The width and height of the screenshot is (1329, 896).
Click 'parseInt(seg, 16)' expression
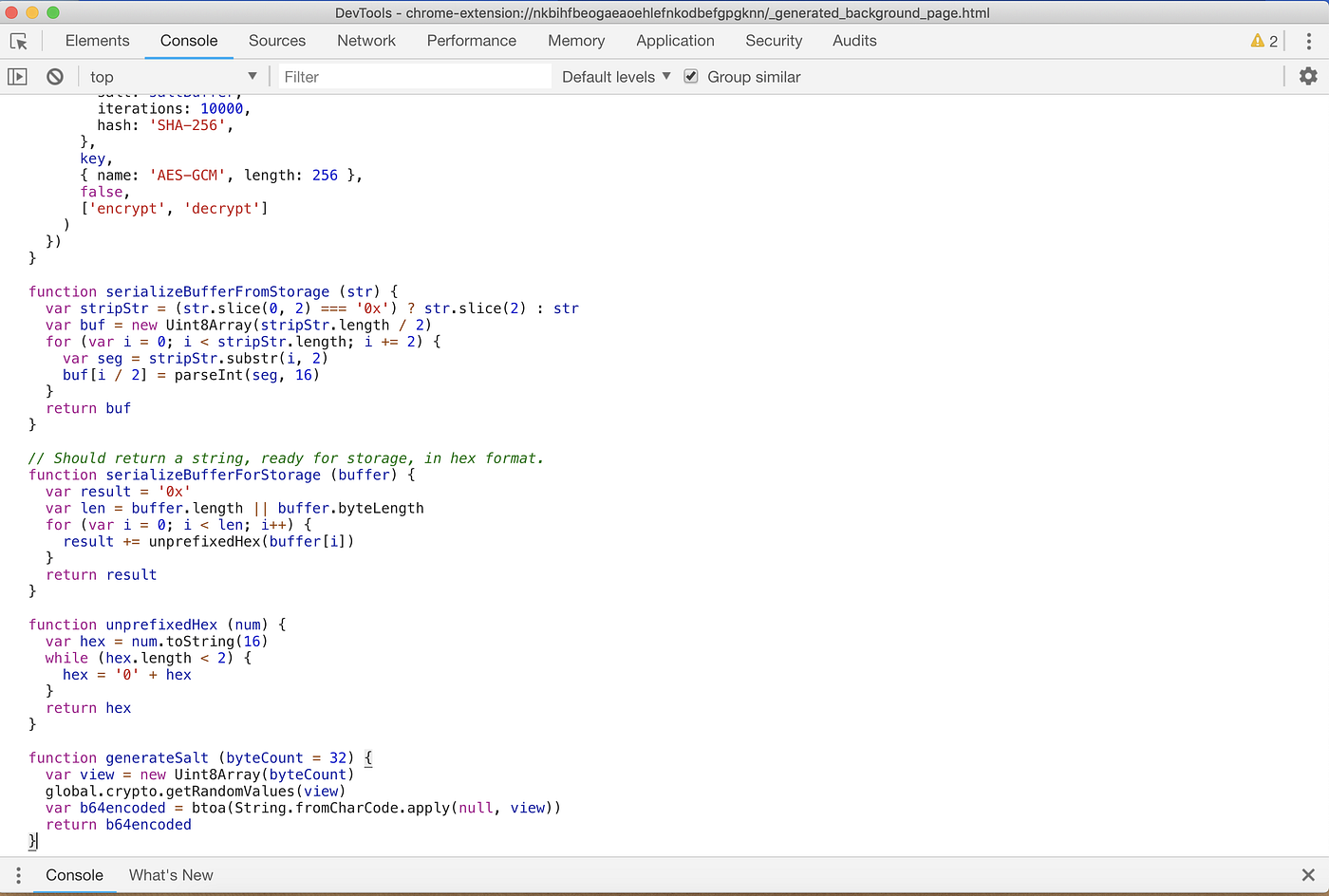click(x=247, y=375)
